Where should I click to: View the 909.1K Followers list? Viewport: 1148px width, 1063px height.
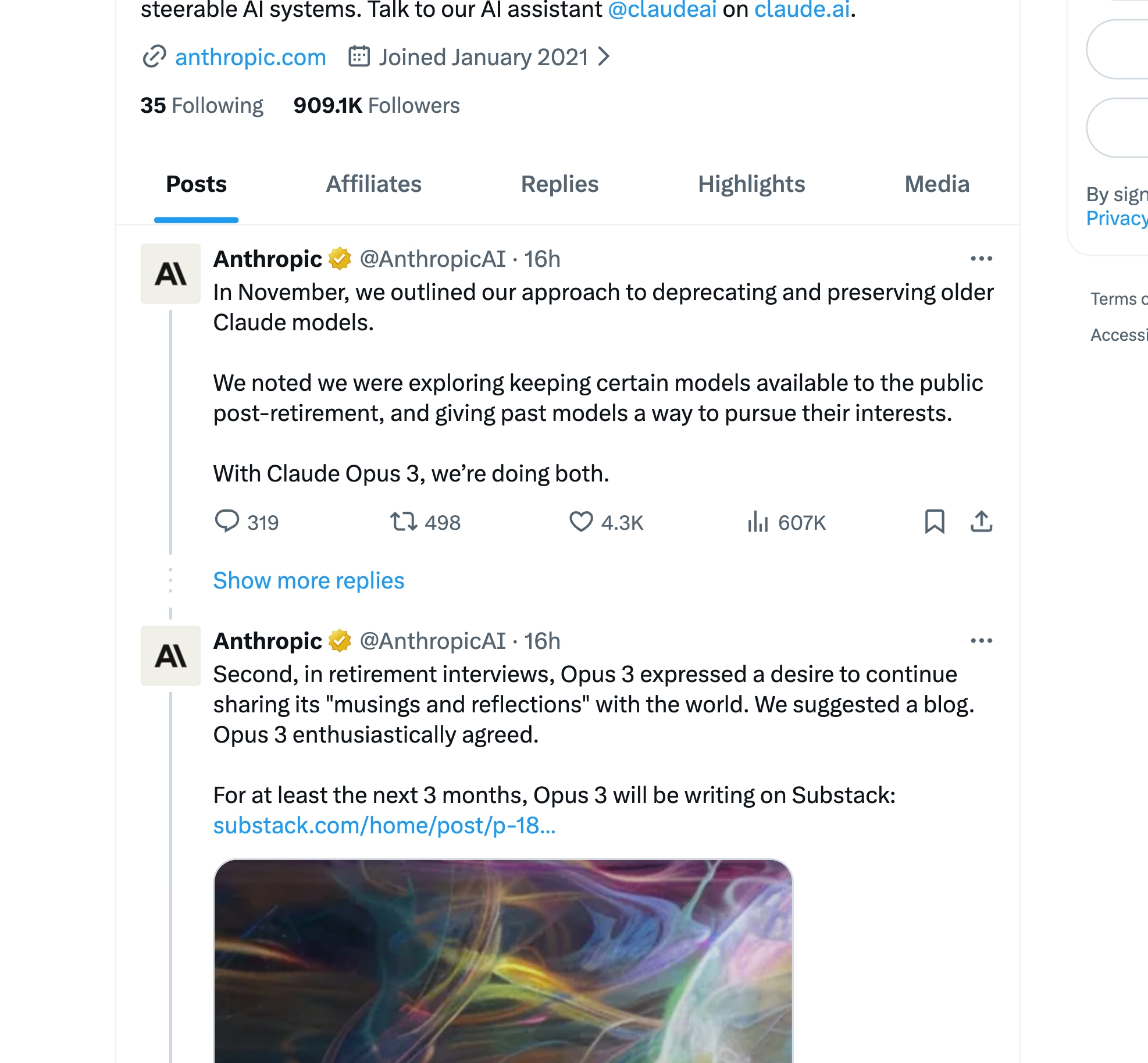coord(376,106)
